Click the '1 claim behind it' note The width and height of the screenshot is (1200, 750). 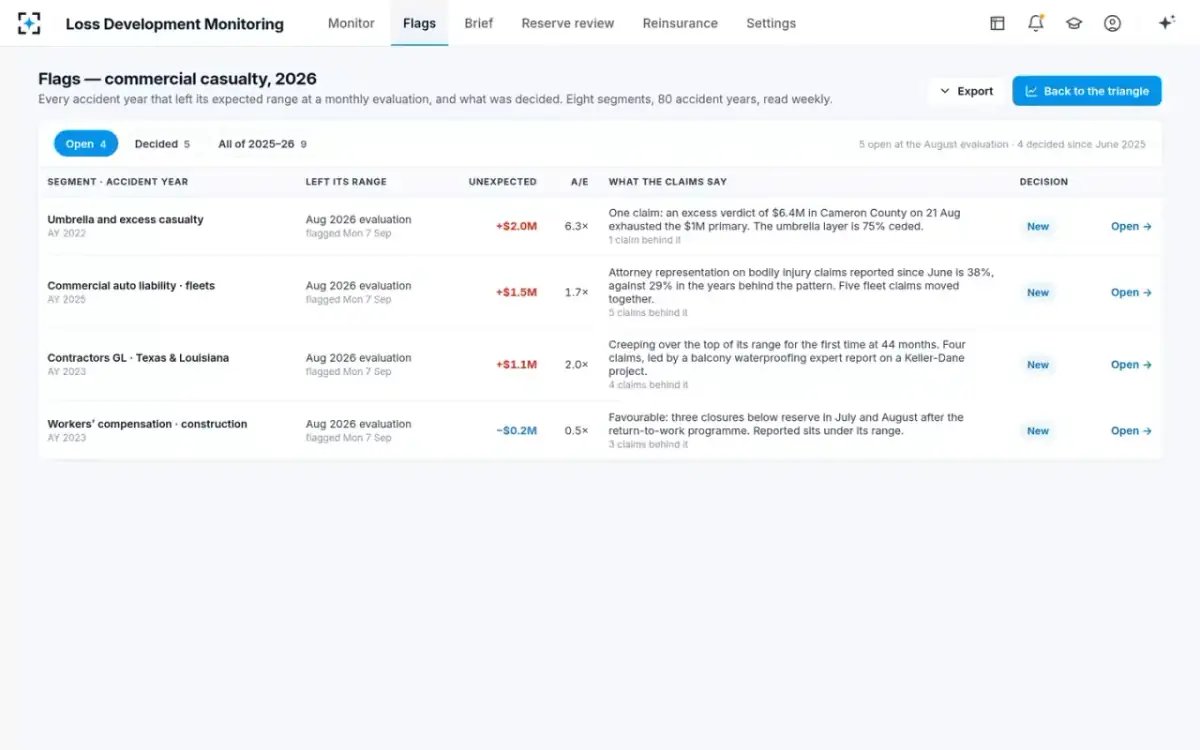click(645, 240)
